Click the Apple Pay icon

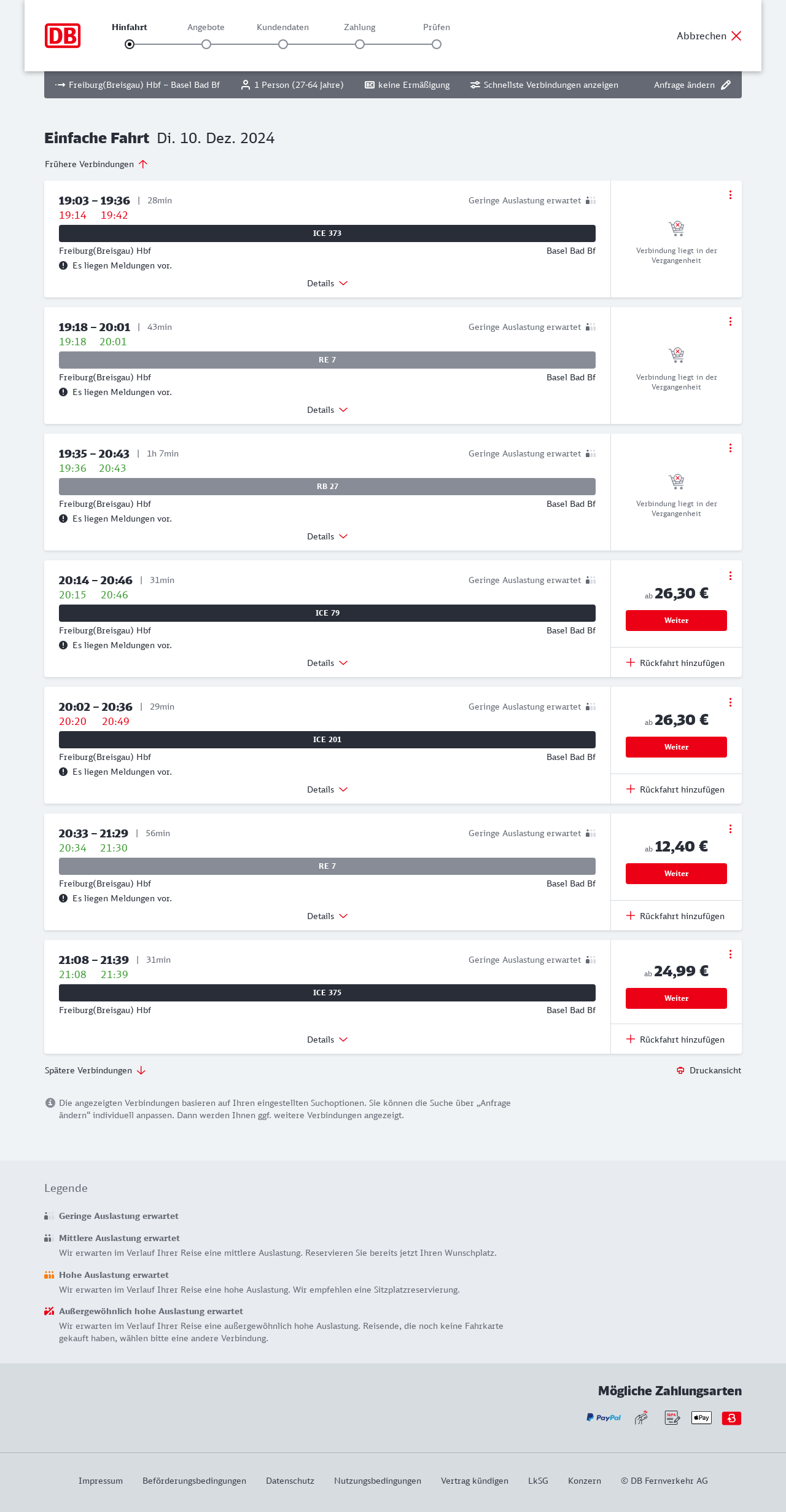tap(701, 1417)
